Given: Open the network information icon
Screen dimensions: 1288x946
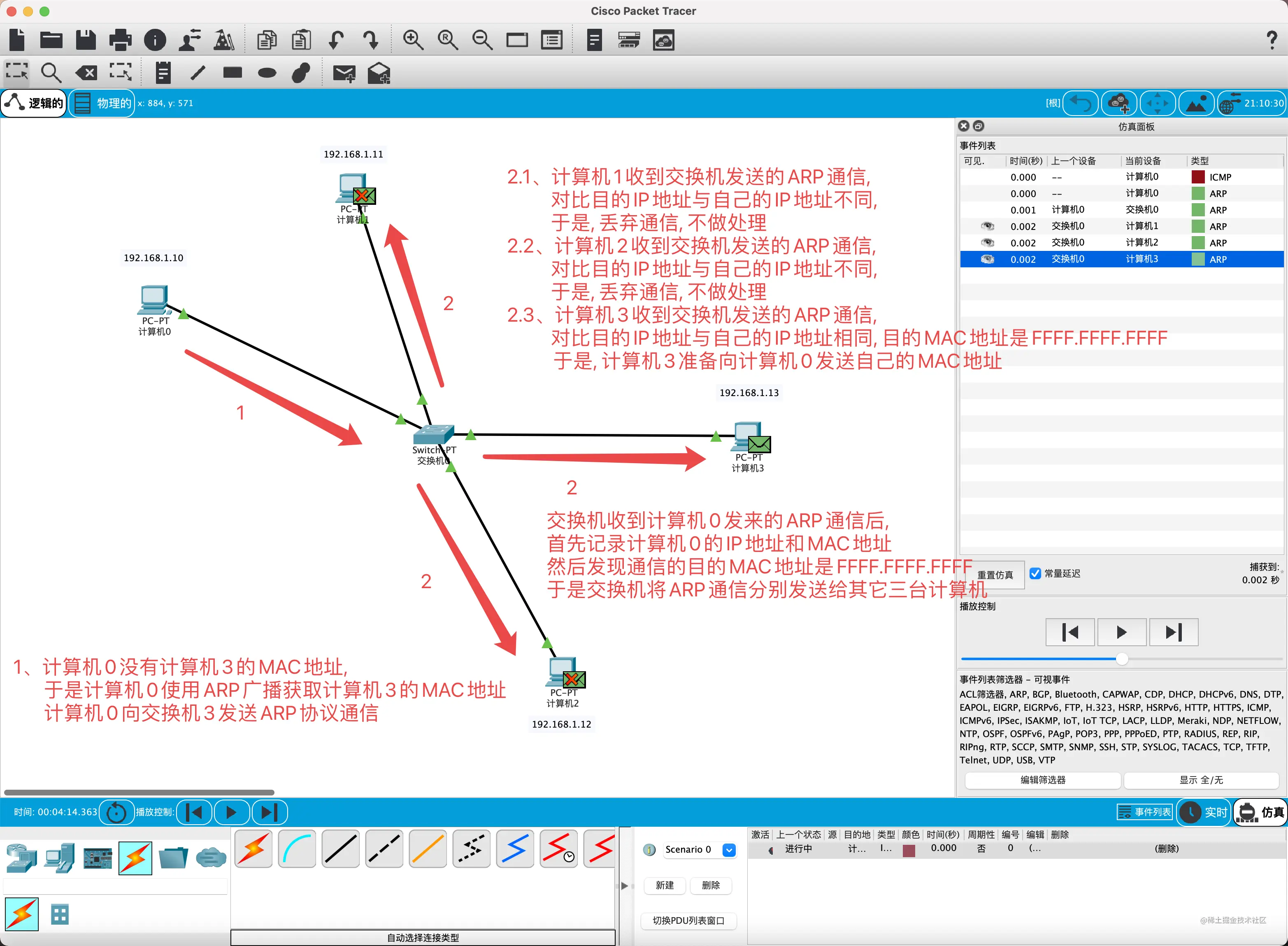Looking at the screenshot, I should tap(155, 40).
